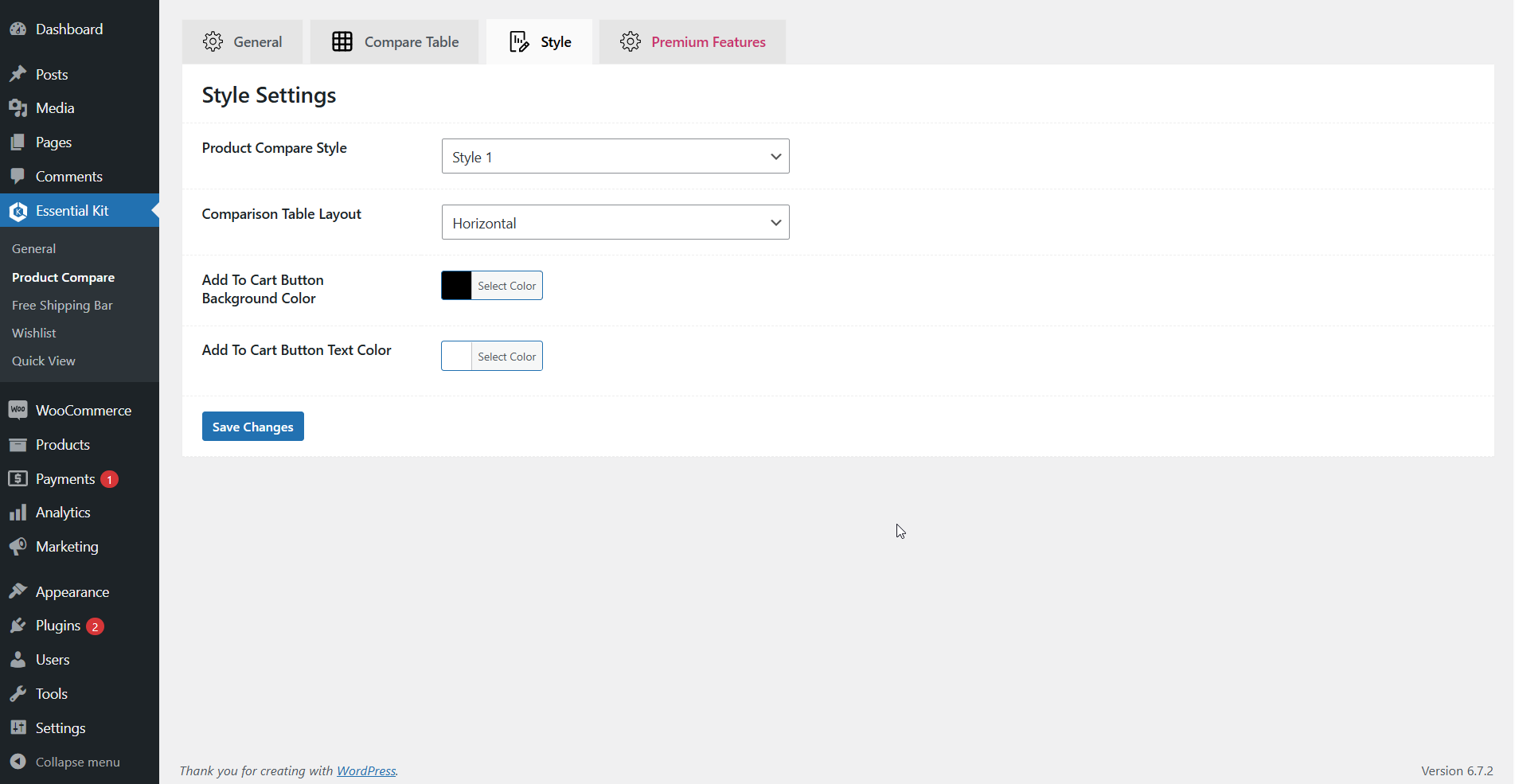Click the Save Changes button
1515x784 pixels.
[x=252, y=427]
